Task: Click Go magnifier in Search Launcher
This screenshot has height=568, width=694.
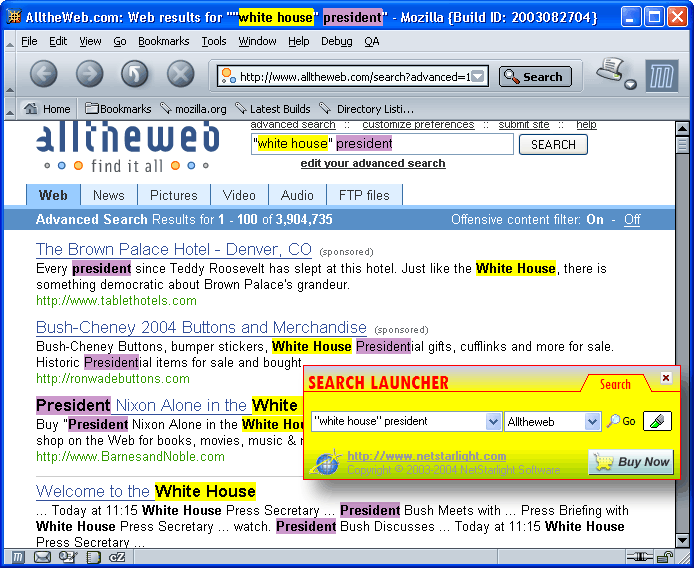Action: pyautogui.click(x=621, y=421)
